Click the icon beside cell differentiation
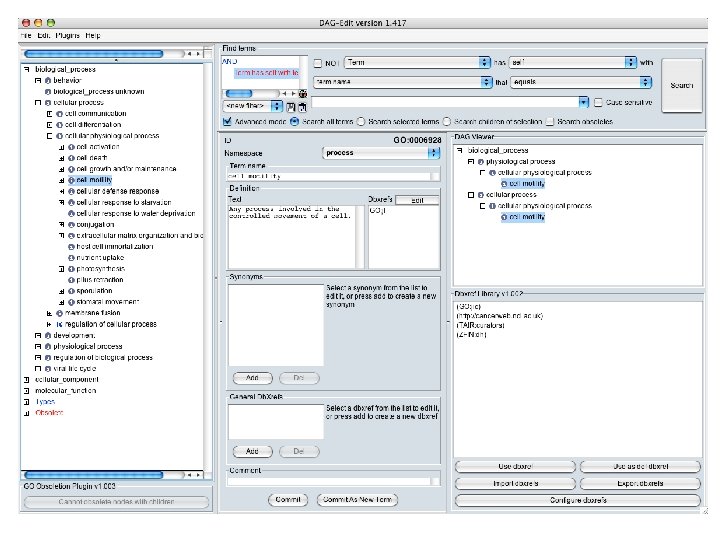 pyautogui.click(x=59, y=124)
